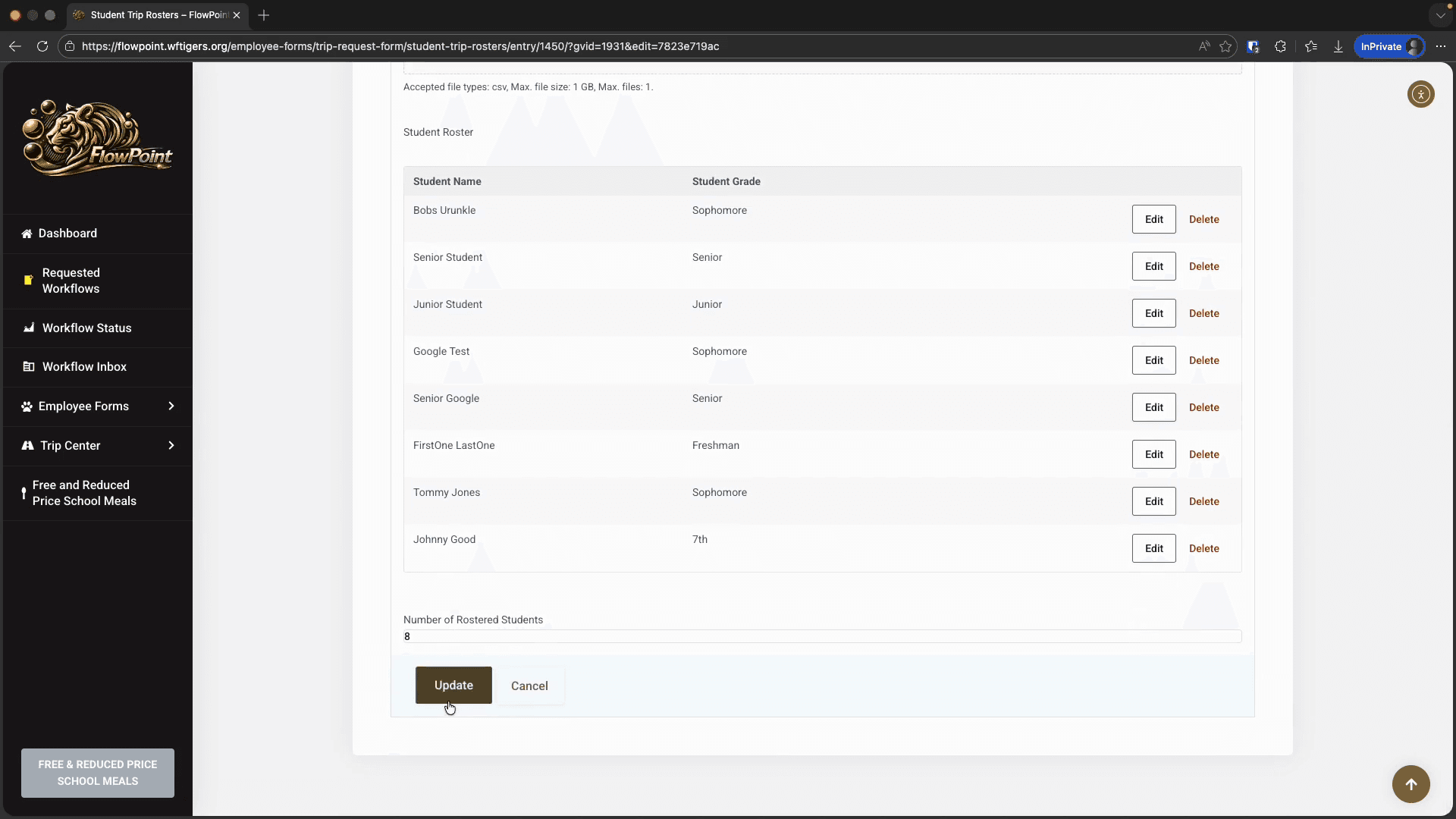Screen dimensions: 1456x819
Task: Click the Free & Reduced Price School Meals button
Action: [98, 773]
